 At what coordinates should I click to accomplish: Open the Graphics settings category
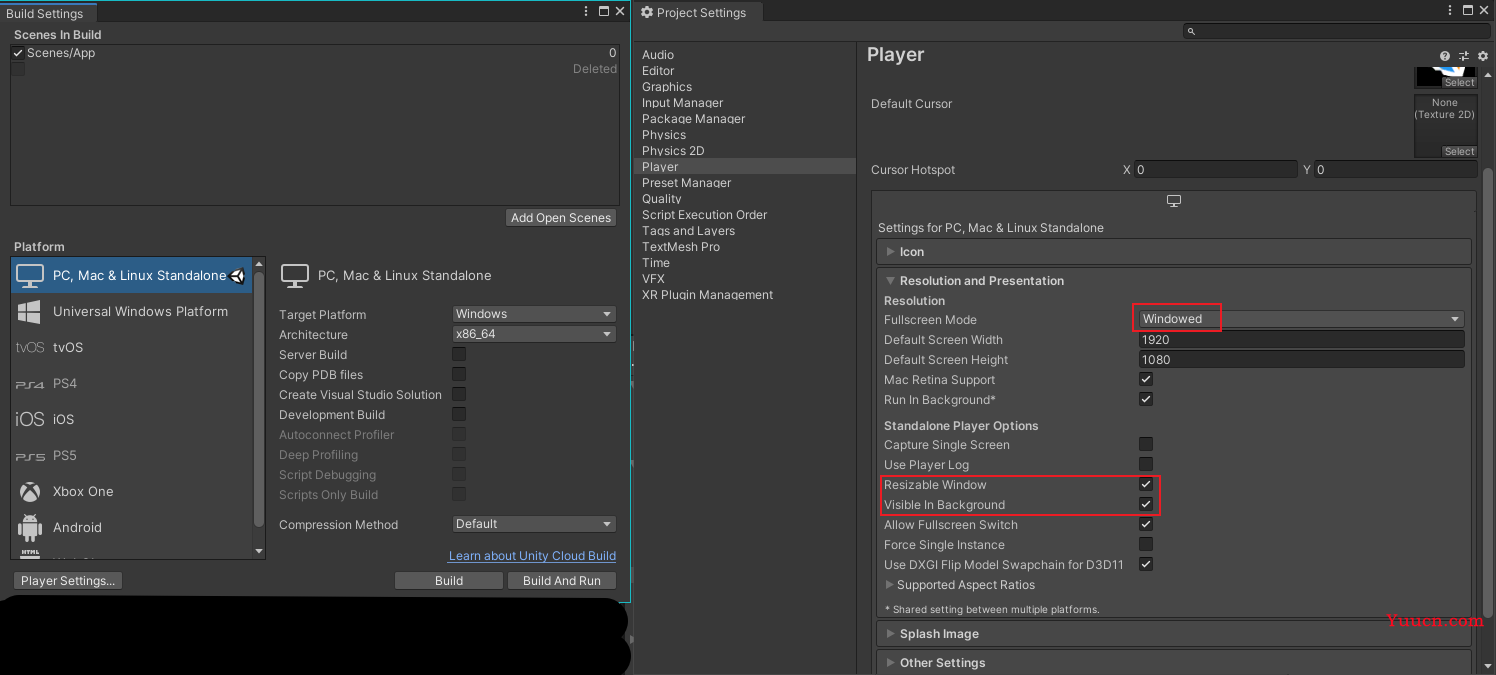click(x=667, y=87)
